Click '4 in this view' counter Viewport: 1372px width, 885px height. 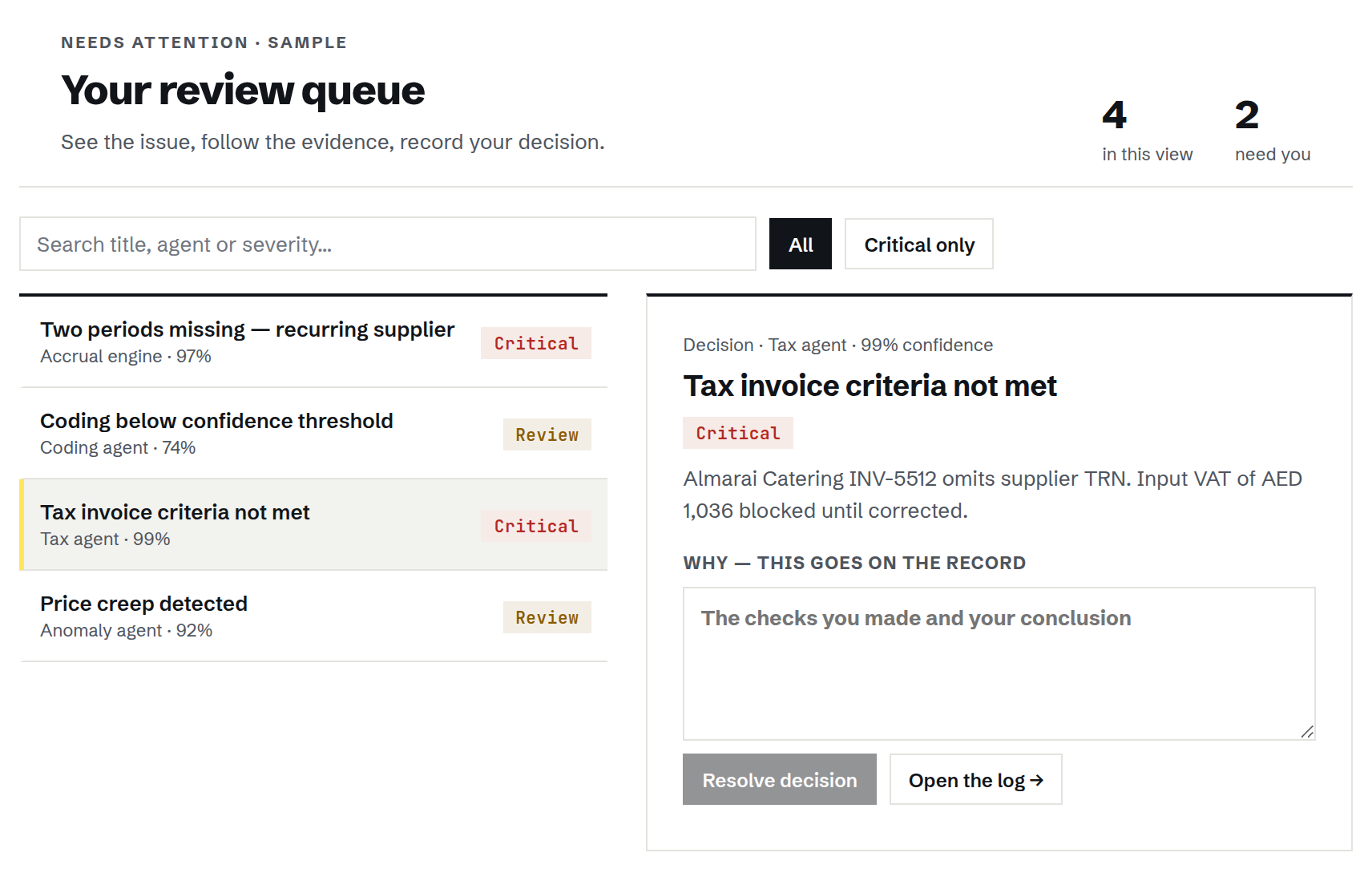[x=1147, y=130]
